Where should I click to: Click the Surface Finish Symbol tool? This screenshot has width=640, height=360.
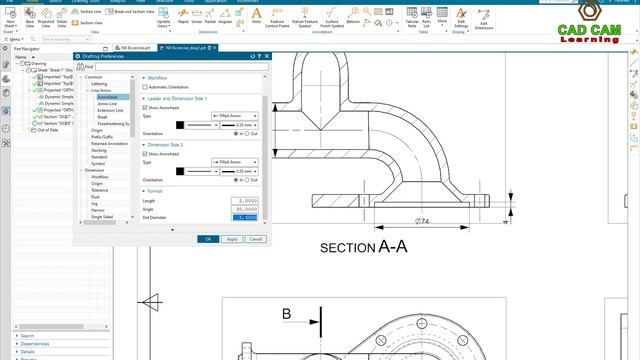(x=331, y=18)
